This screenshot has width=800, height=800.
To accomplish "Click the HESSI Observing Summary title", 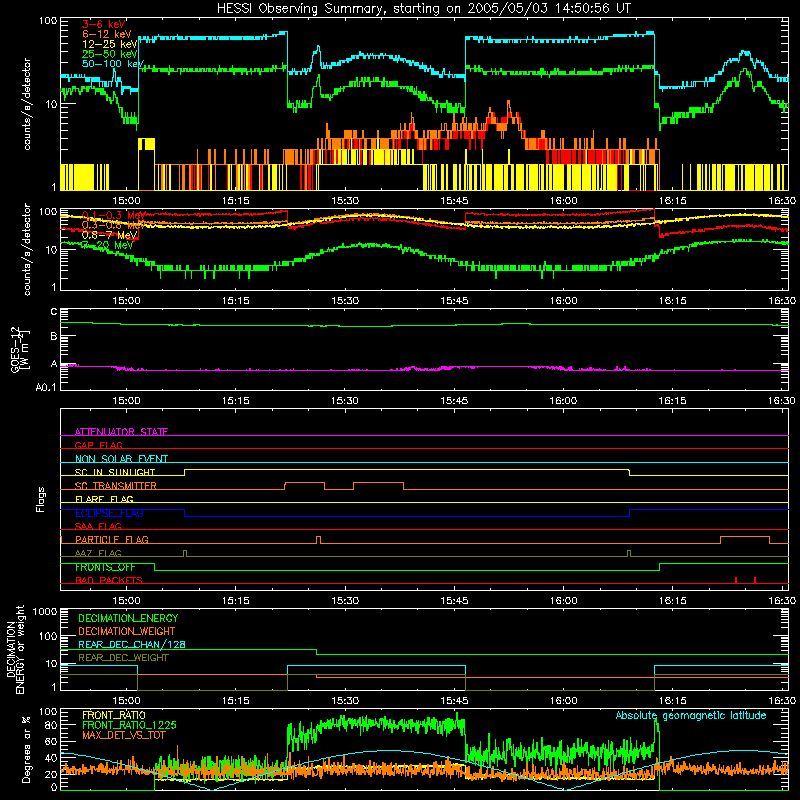I will tap(423, 9).
